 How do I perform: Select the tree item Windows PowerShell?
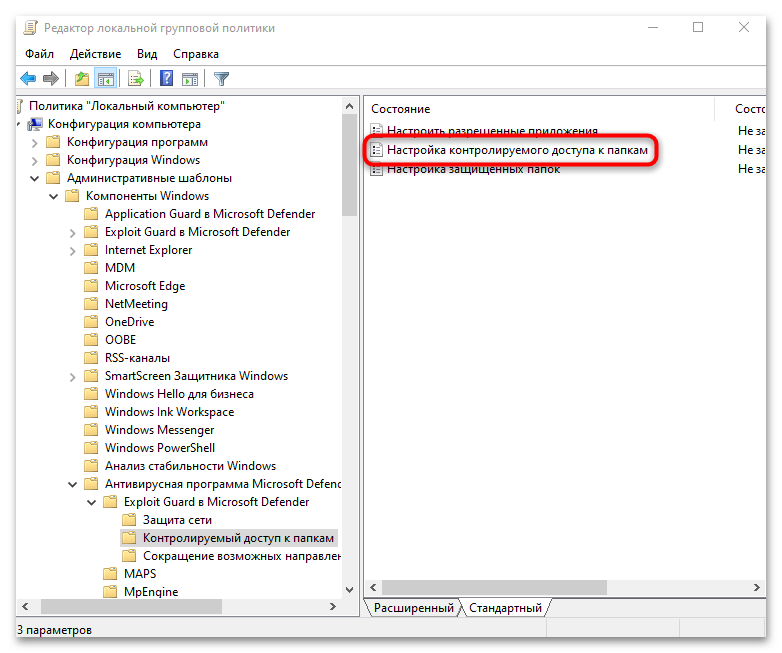(x=160, y=447)
